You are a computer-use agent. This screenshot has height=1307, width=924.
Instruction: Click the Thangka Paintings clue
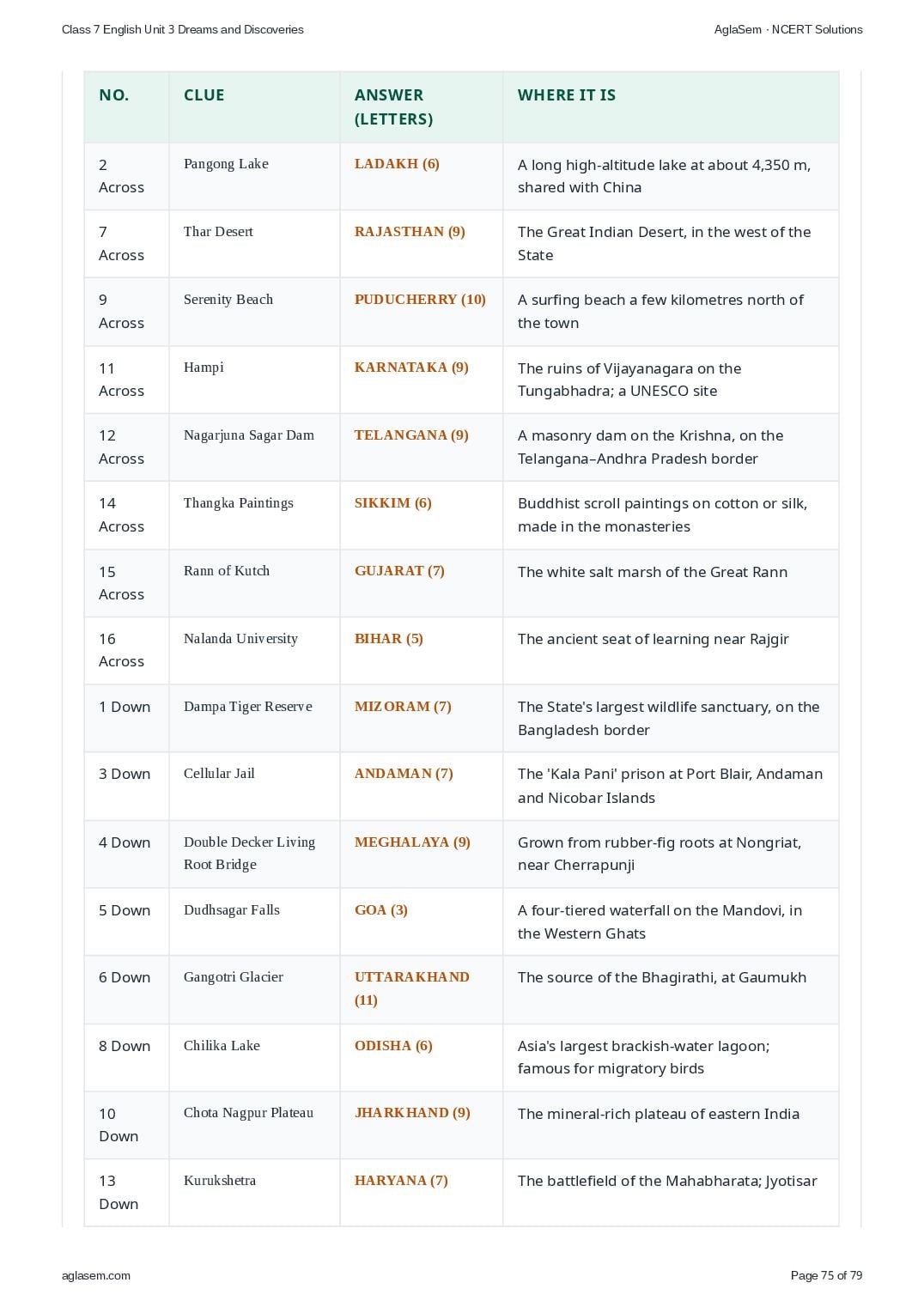(x=239, y=503)
